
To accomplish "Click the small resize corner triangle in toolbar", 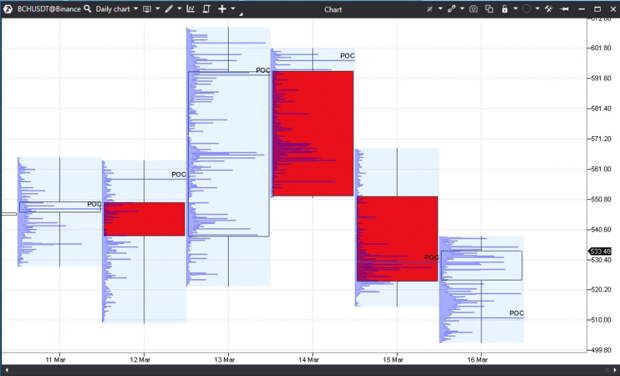I will [x=241, y=14].
